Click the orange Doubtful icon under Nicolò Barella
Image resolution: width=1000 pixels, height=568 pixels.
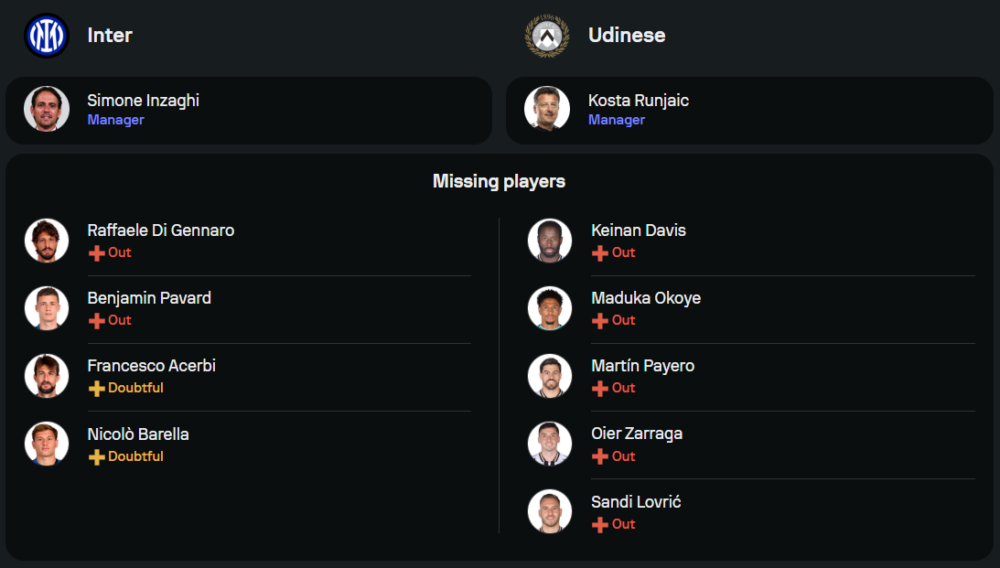[x=97, y=457]
